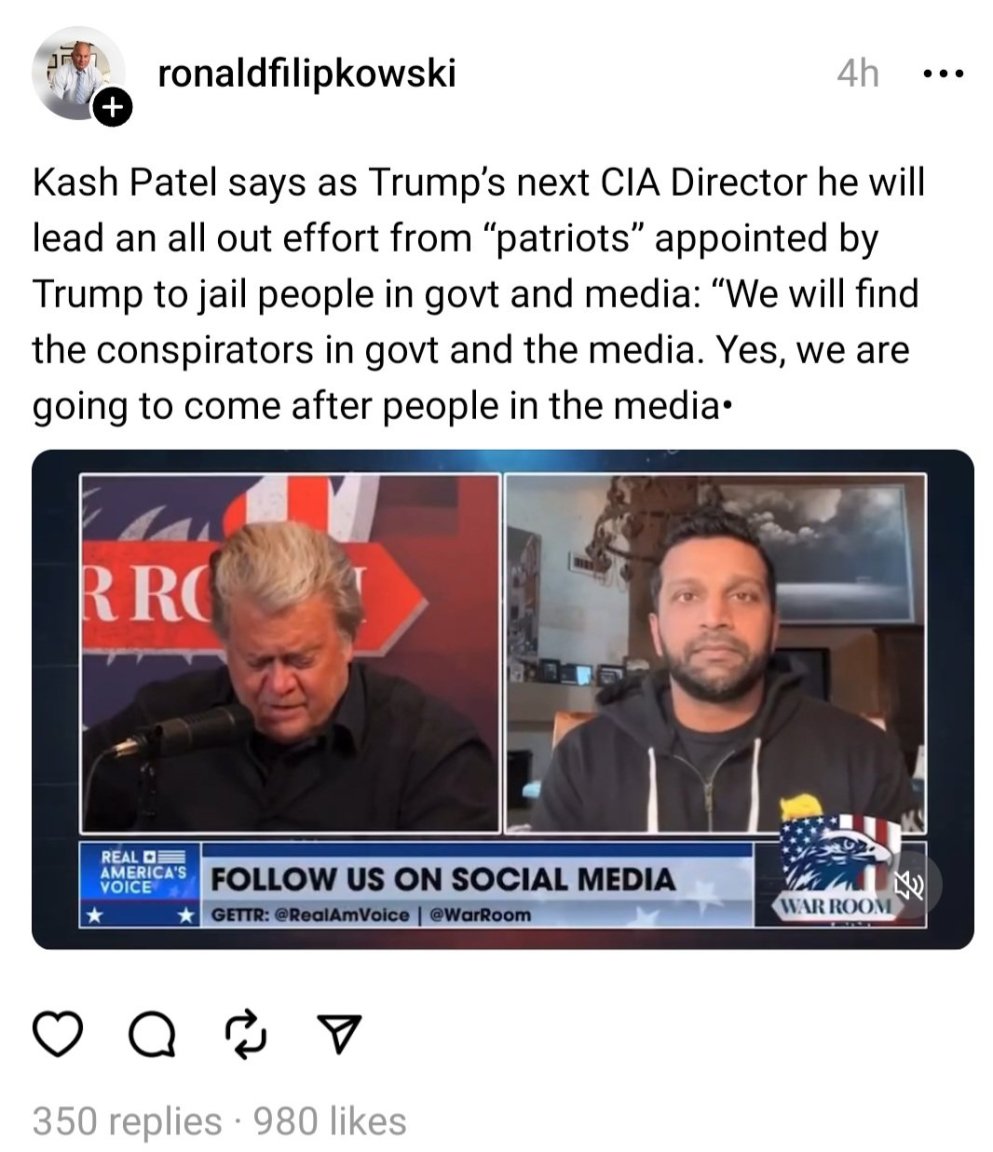Tap the Real America's Voice logo
Viewport: 993px width, 1152px height.
pos(140,885)
